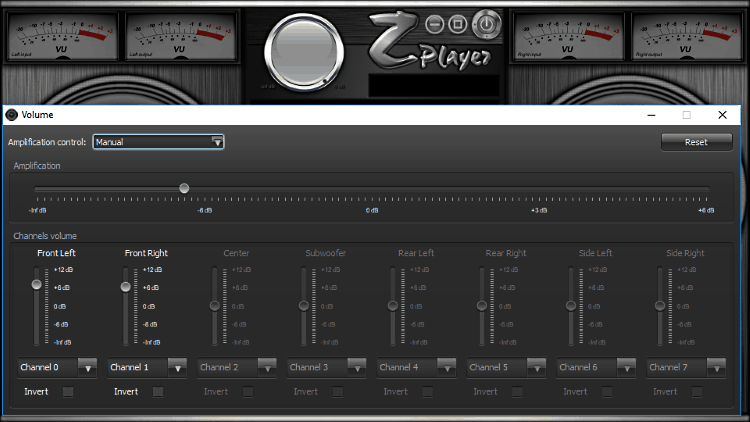Screen dimensions: 750x422
Task: Open the Channel 0 dropdown
Action: click(57, 367)
